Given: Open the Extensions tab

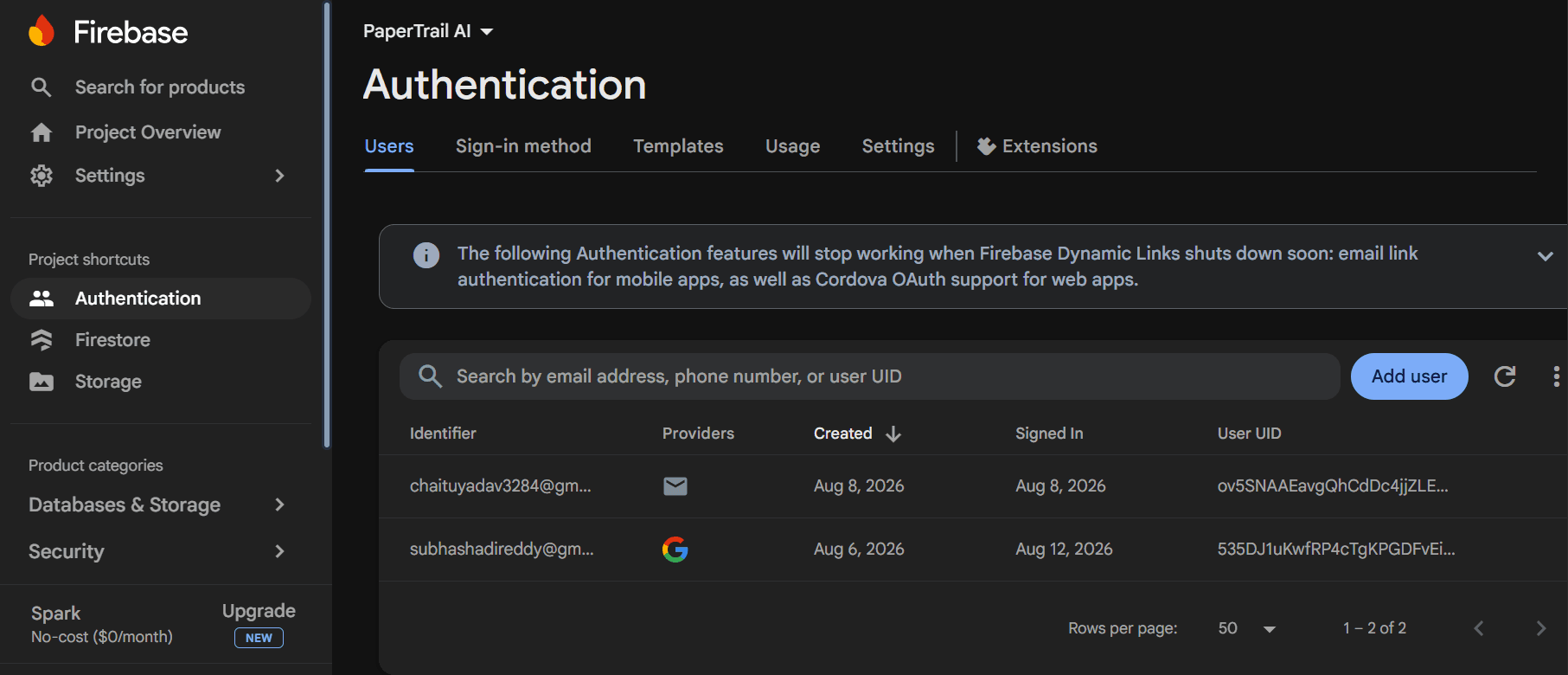Looking at the screenshot, I should pyautogui.click(x=1037, y=146).
